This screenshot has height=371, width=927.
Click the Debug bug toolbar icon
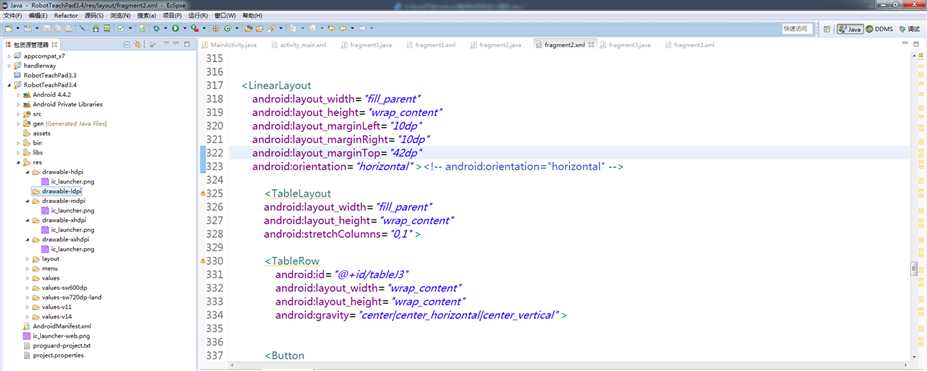click(x=157, y=28)
